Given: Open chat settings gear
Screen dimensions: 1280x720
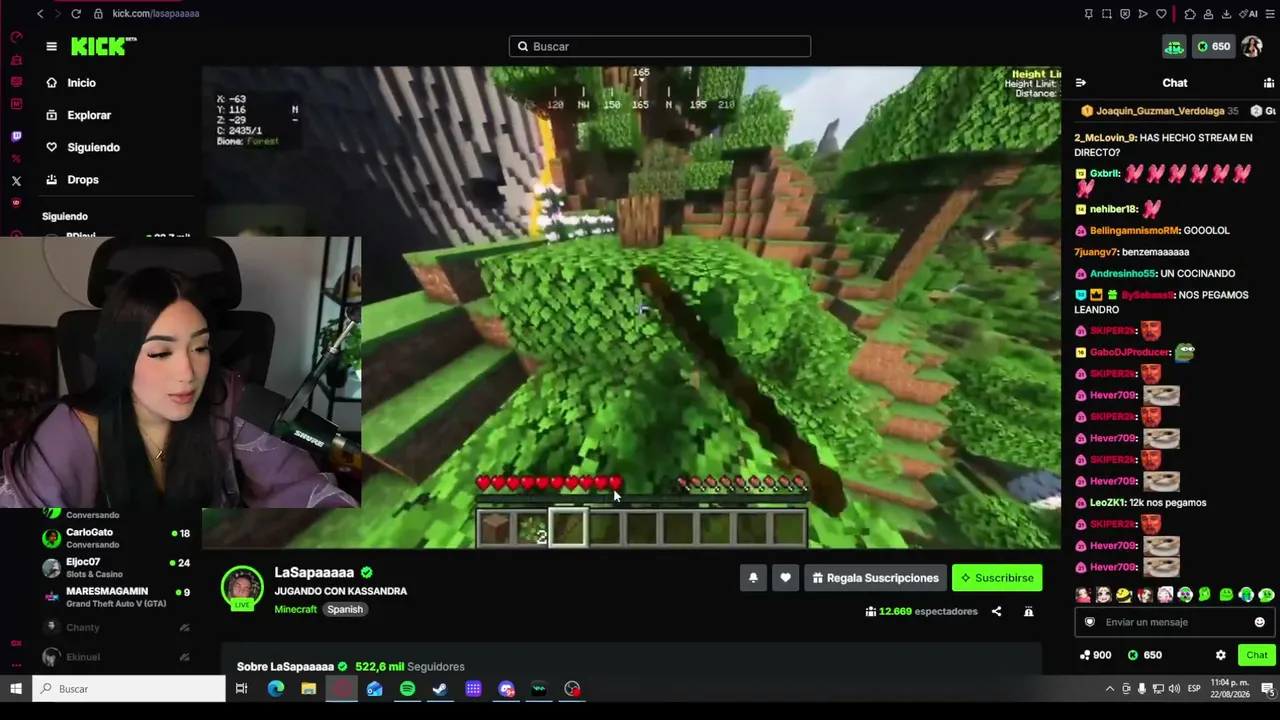Looking at the screenshot, I should pyautogui.click(x=1220, y=655).
